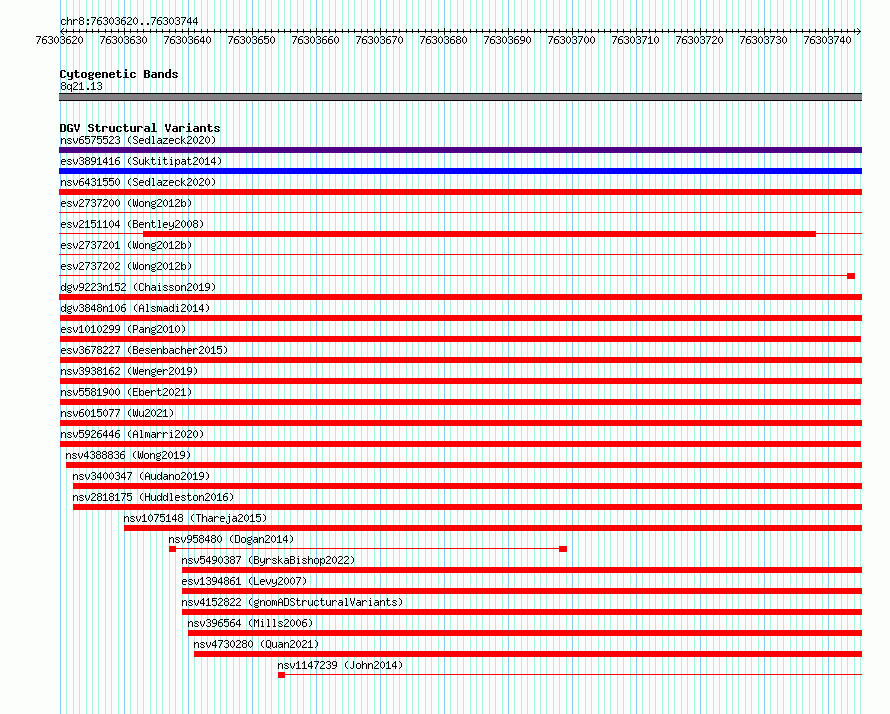Viewport: 890px width, 714px height.
Task: Click ruler coordinate 76303650
Action: [x=251, y=40]
